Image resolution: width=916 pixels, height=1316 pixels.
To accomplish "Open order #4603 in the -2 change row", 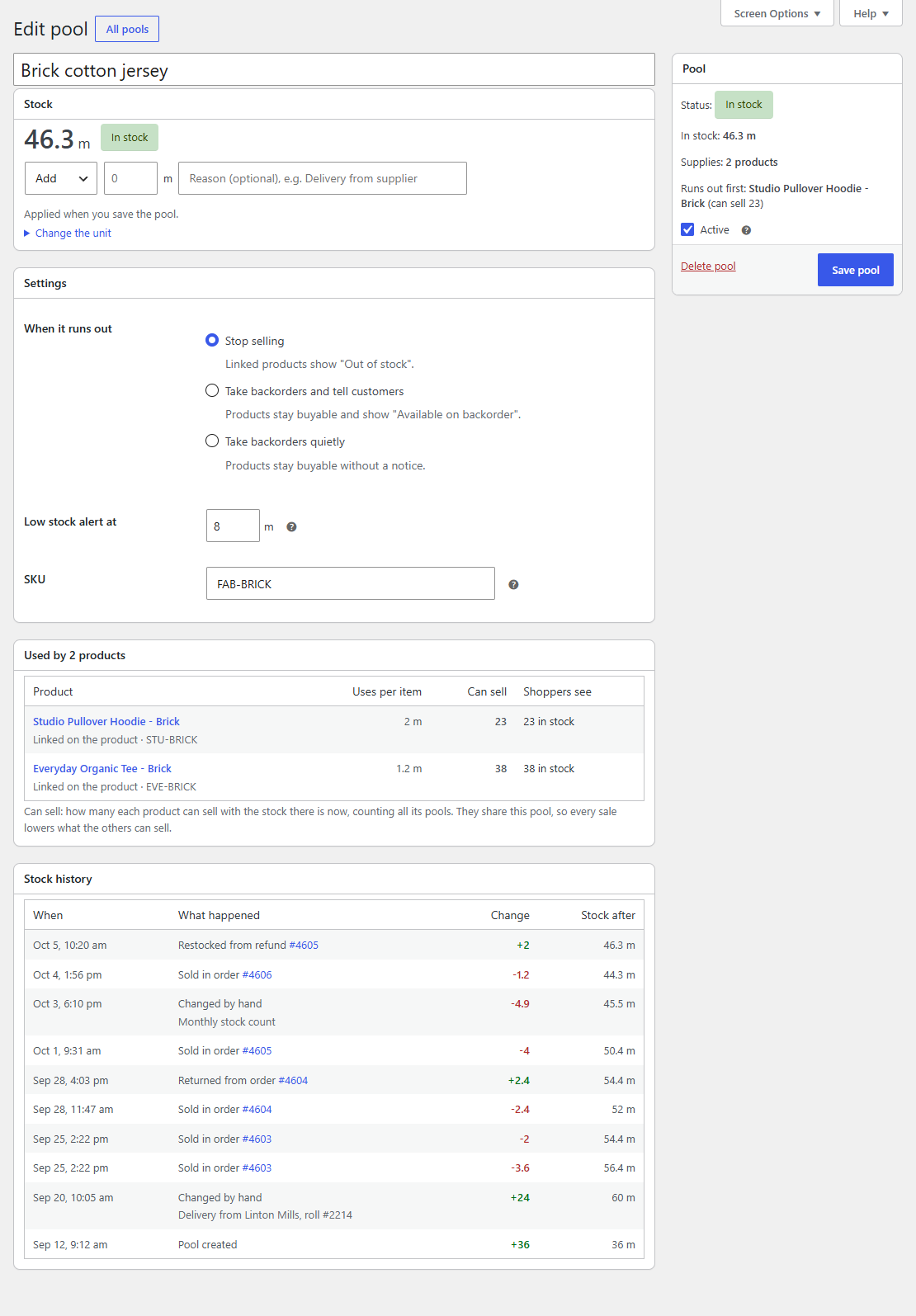I will coord(257,1139).
